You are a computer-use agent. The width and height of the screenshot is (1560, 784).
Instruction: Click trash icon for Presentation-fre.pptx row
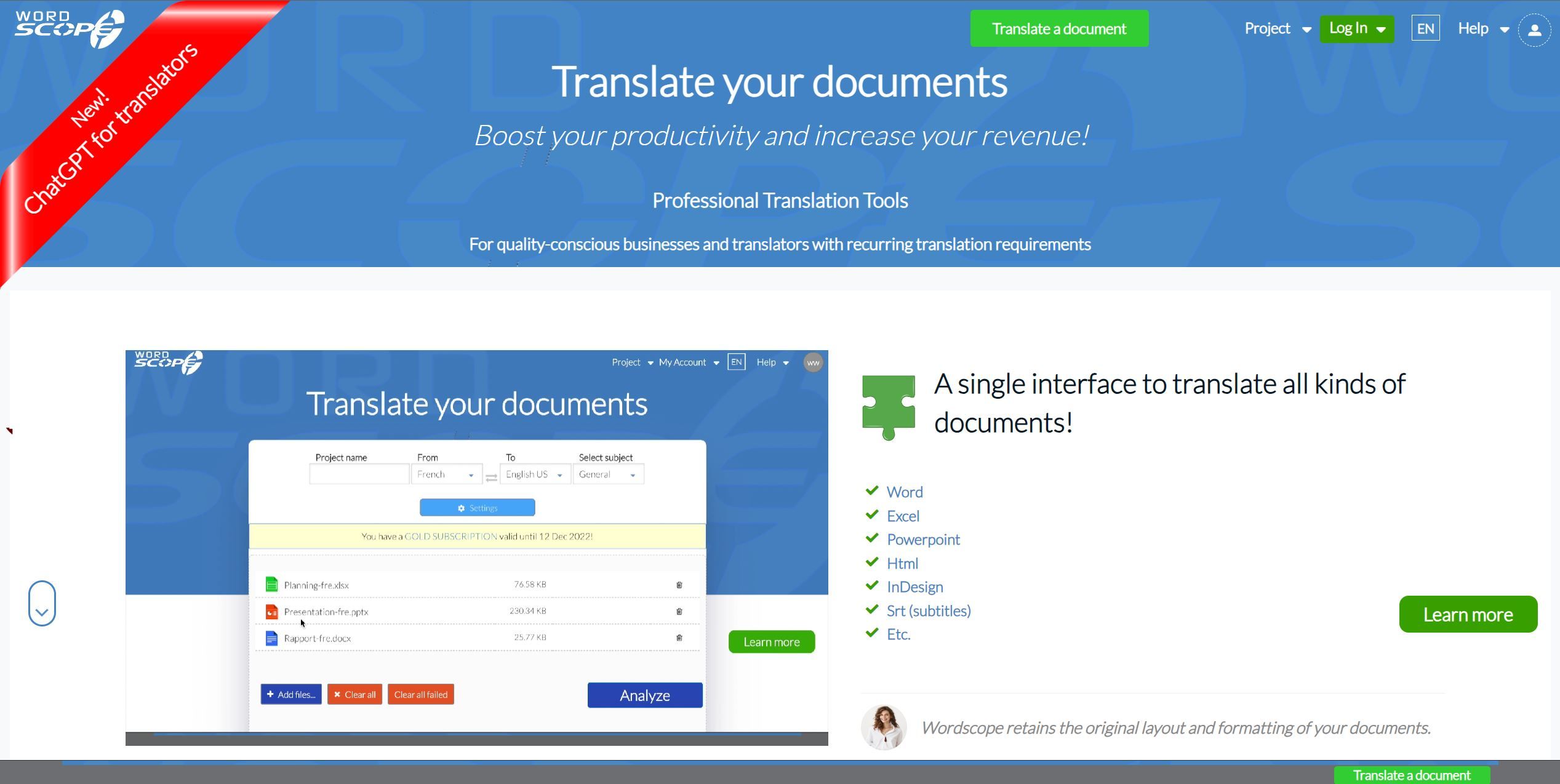[679, 611]
